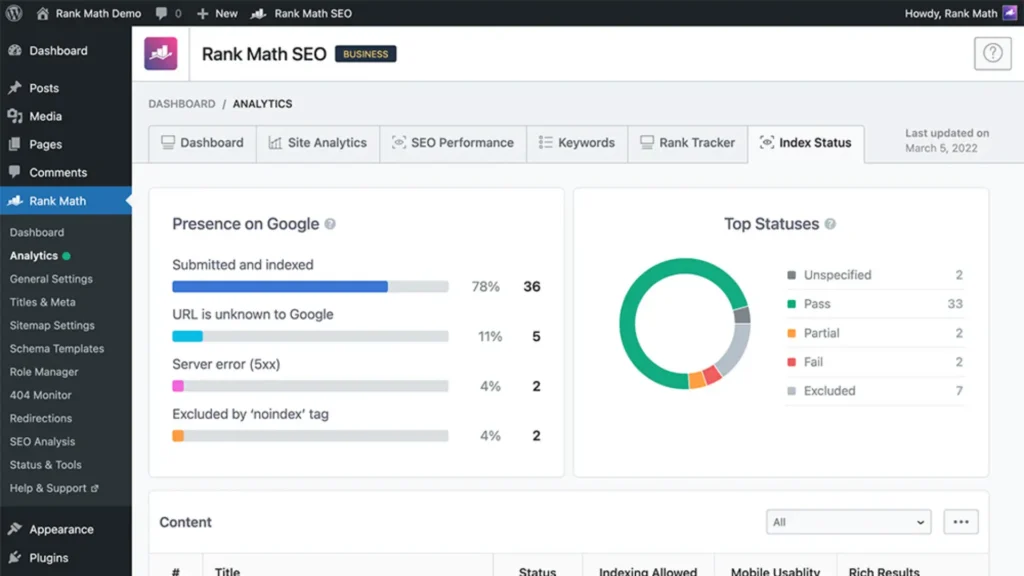Screen dimensions: 1024x576
Task: Click the Pass count value 33
Action: coord(955,304)
